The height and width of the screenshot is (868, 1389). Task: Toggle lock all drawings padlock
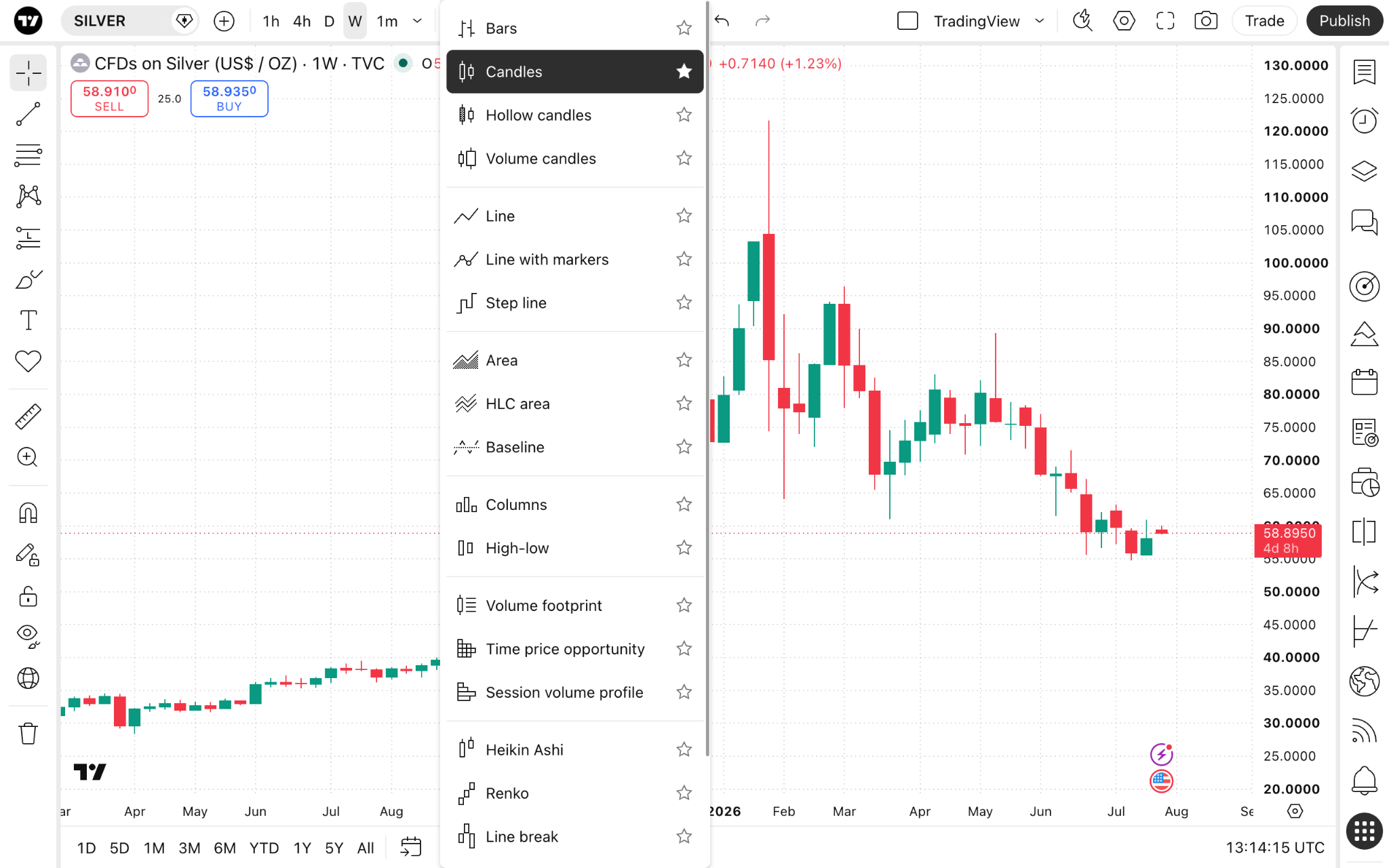28,597
